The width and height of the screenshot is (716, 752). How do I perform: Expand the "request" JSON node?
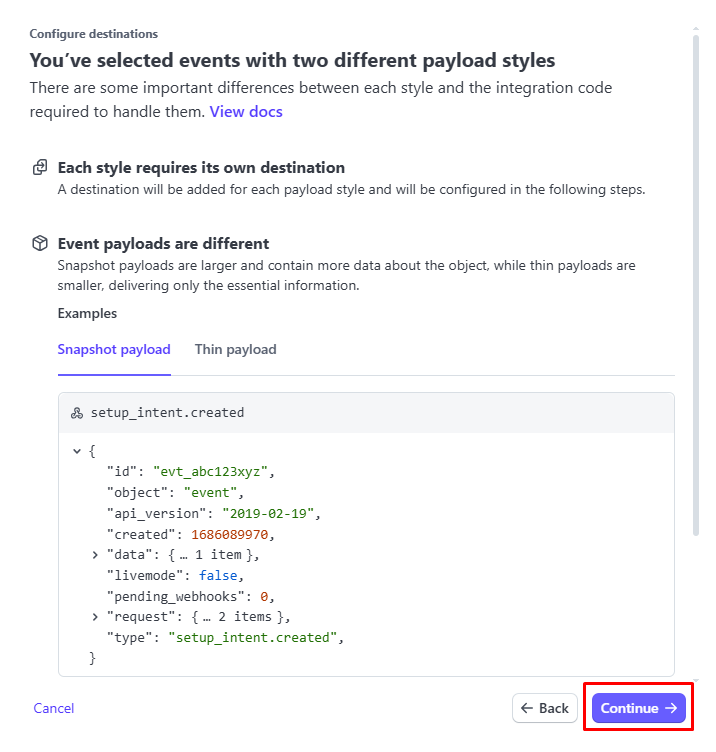[x=96, y=616]
